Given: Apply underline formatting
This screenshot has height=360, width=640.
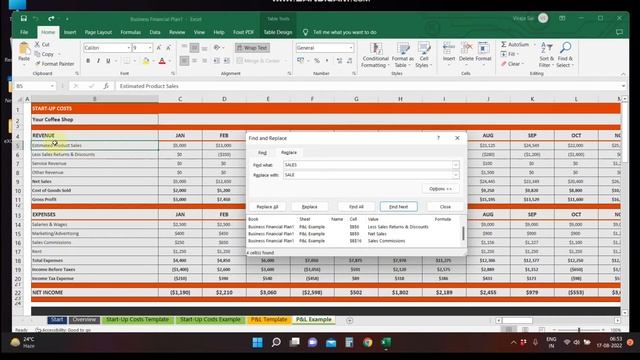Looking at the screenshot, I should tap(108, 61).
